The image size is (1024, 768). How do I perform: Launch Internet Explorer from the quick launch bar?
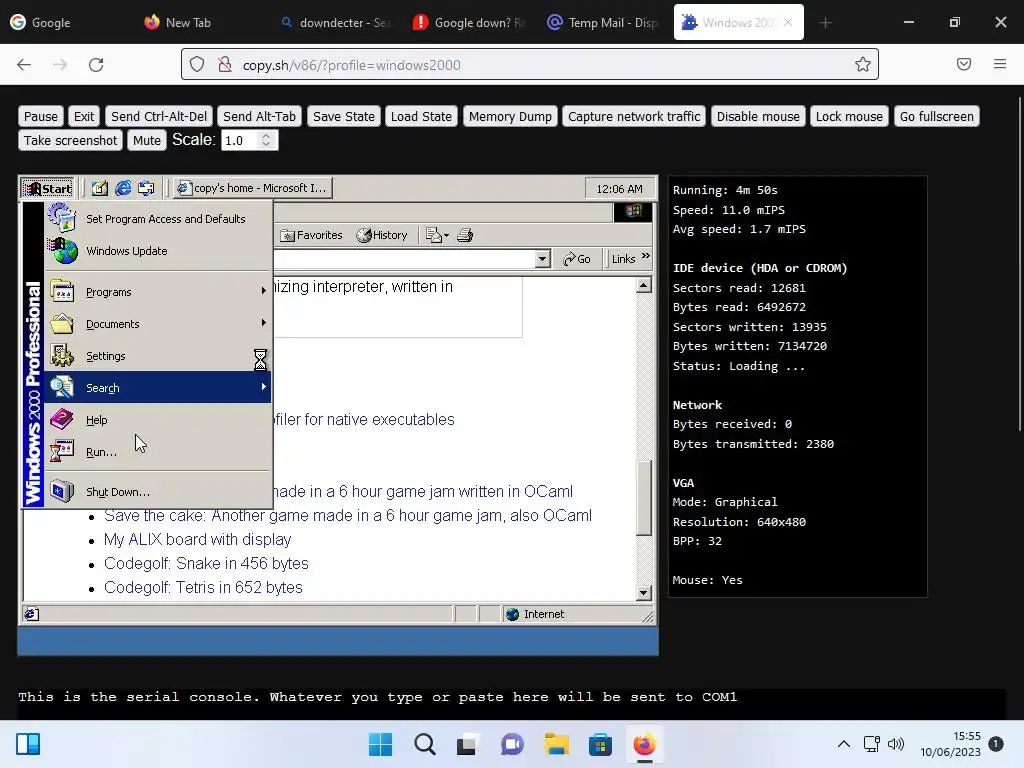pos(123,188)
